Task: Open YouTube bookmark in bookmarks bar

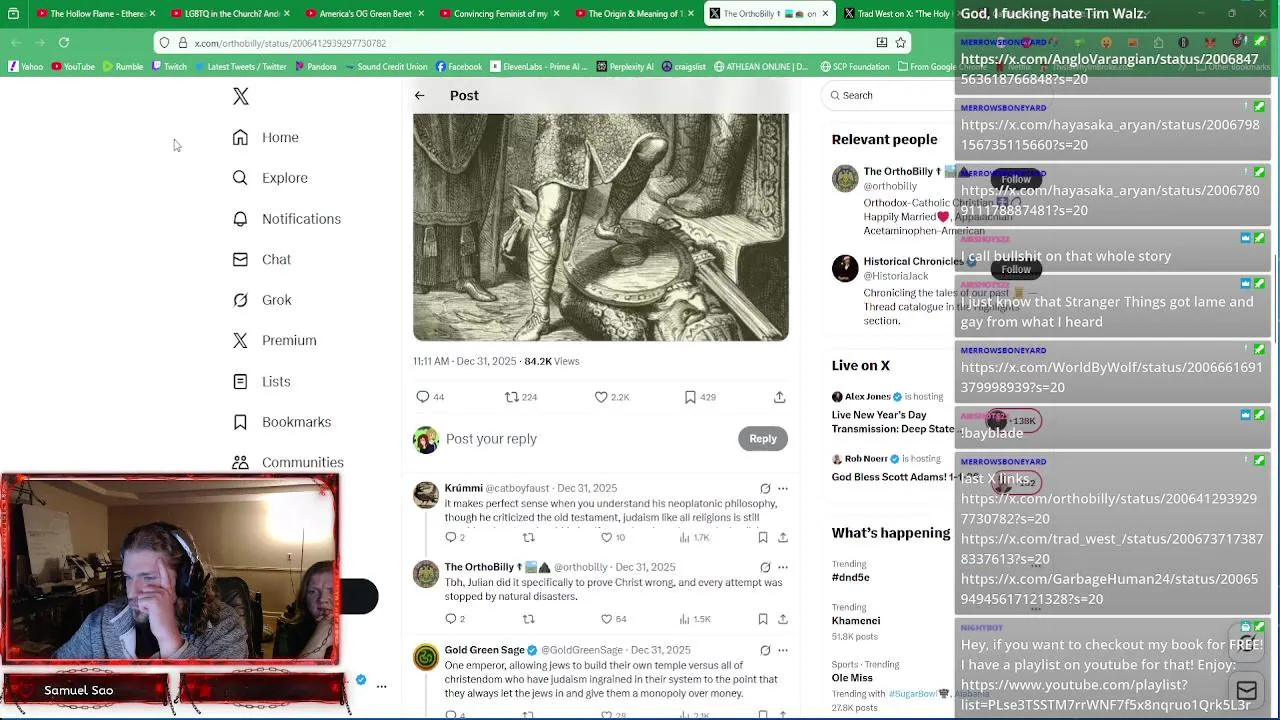Action: pyautogui.click(x=73, y=67)
